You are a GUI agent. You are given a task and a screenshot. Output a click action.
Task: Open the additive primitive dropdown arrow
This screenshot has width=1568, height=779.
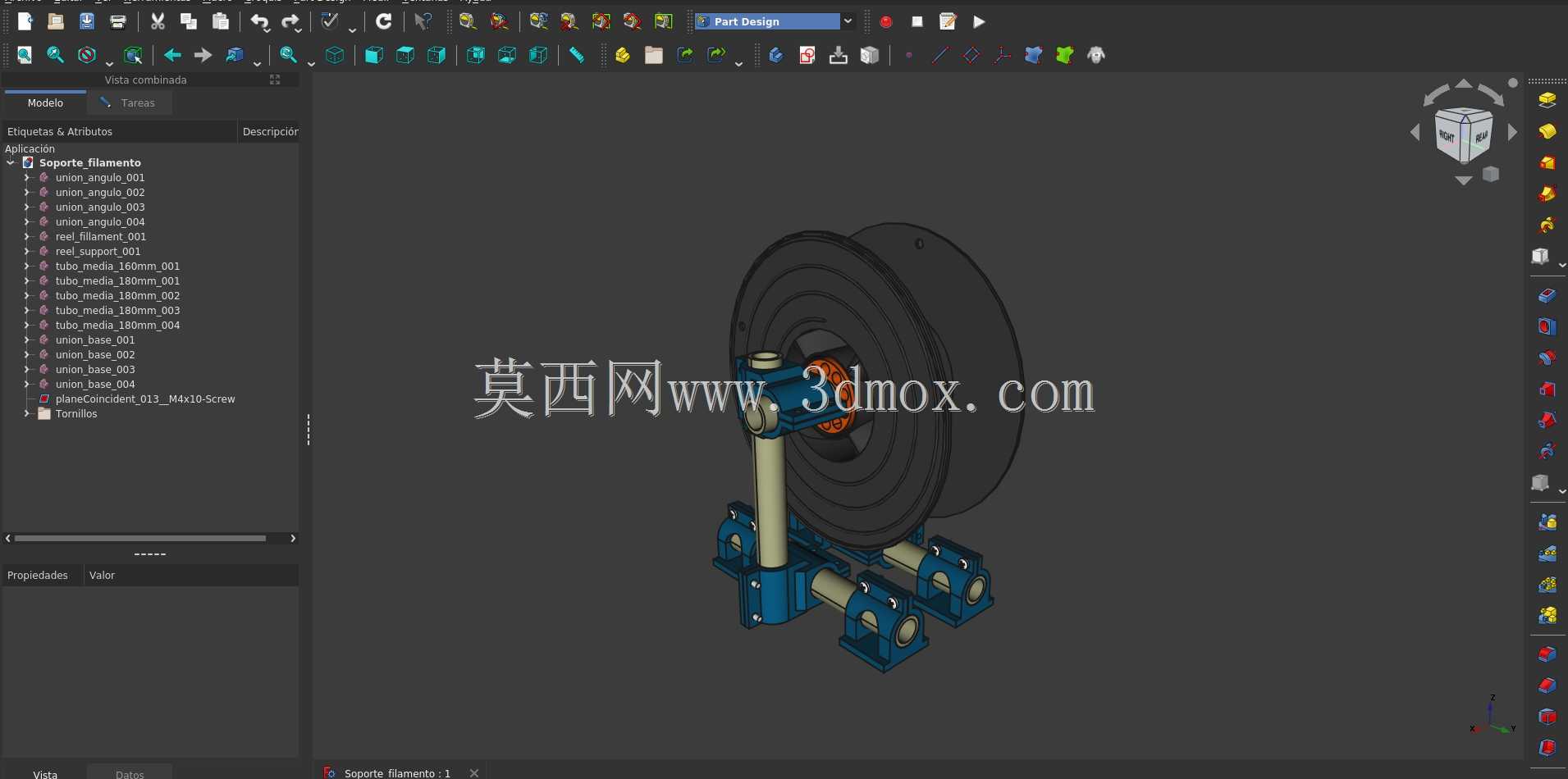click(1562, 265)
